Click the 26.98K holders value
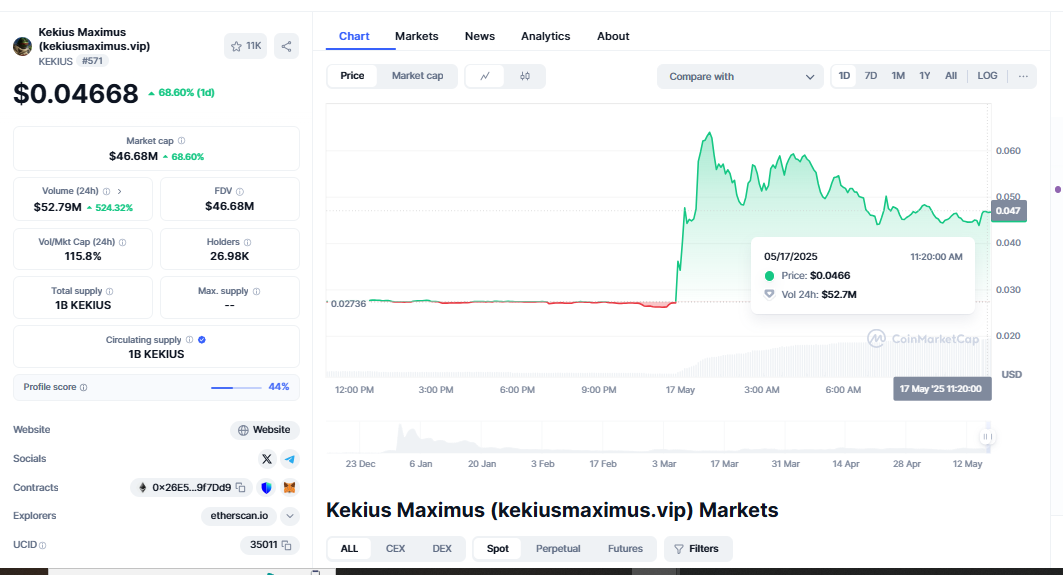 point(230,256)
